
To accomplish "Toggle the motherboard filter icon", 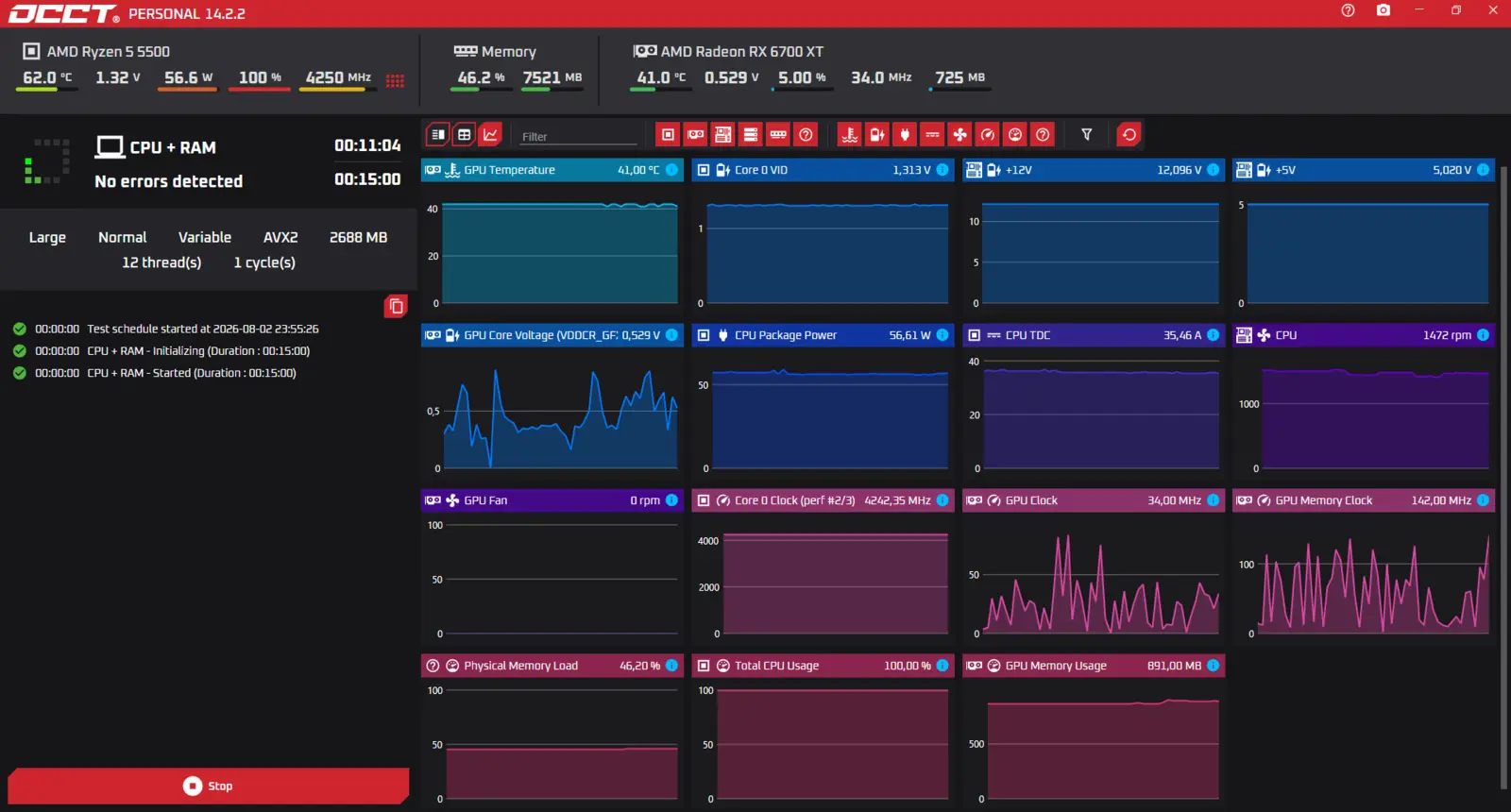I will (723, 135).
